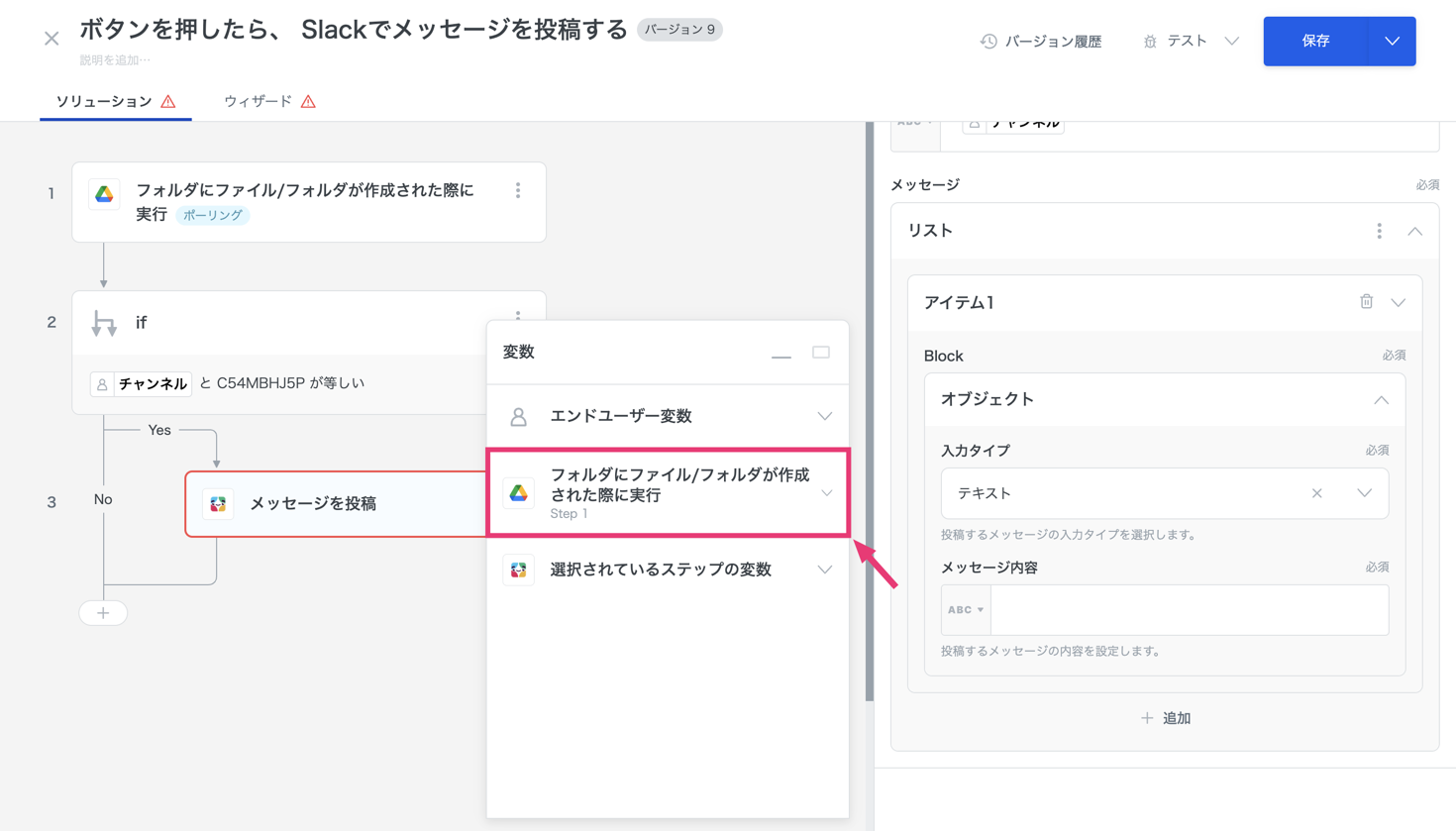Image resolution: width=1456 pixels, height=831 pixels.
Task: Open the three-dot menu on step 1
Action: pos(518,190)
